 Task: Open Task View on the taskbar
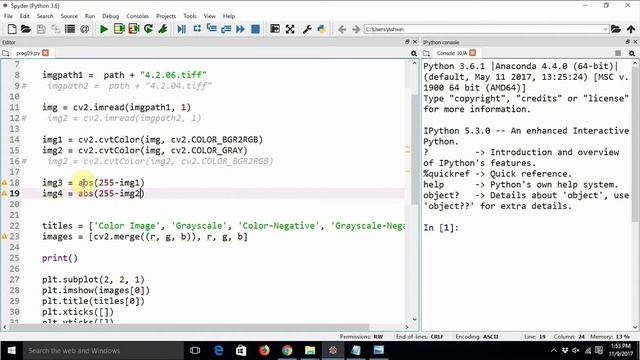[195, 350]
